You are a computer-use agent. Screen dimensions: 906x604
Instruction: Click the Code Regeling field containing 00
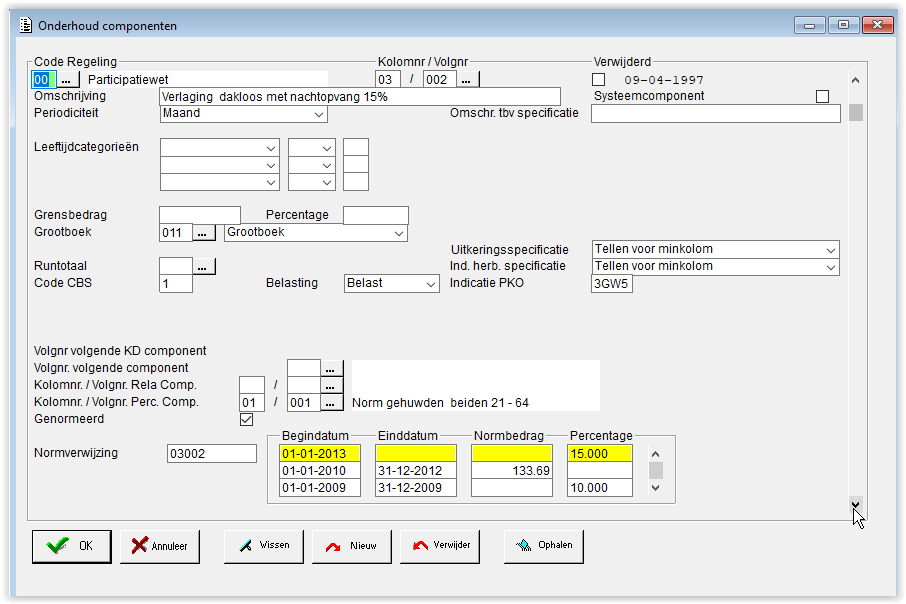(43, 80)
